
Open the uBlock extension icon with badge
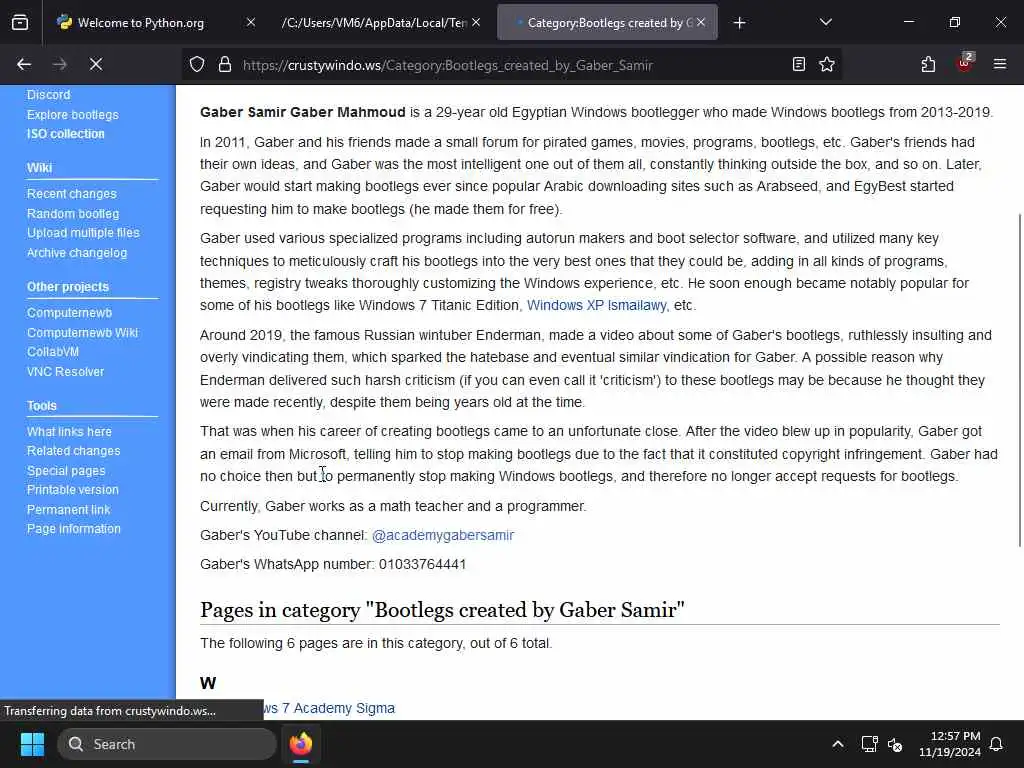click(x=965, y=63)
